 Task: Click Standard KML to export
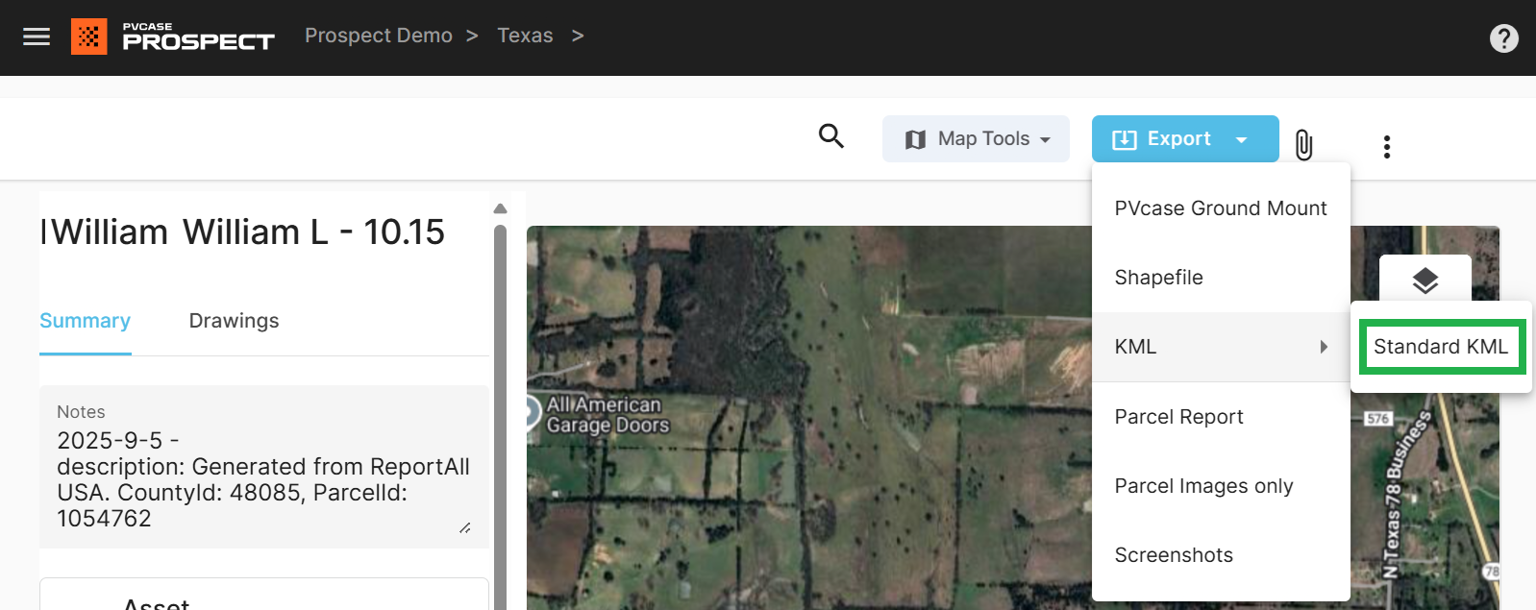(x=1440, y=347)
